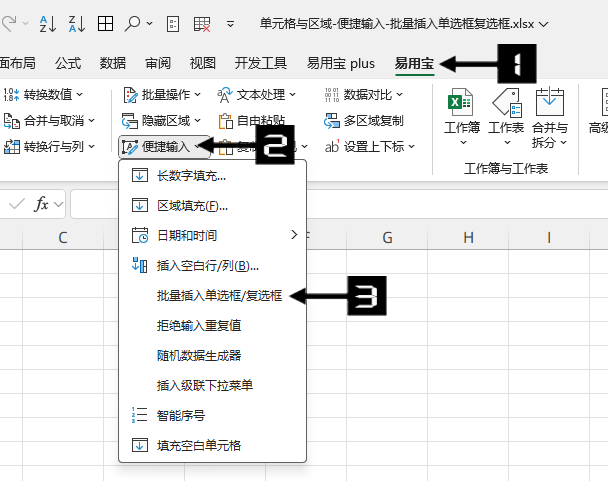Select column H header

468,237
